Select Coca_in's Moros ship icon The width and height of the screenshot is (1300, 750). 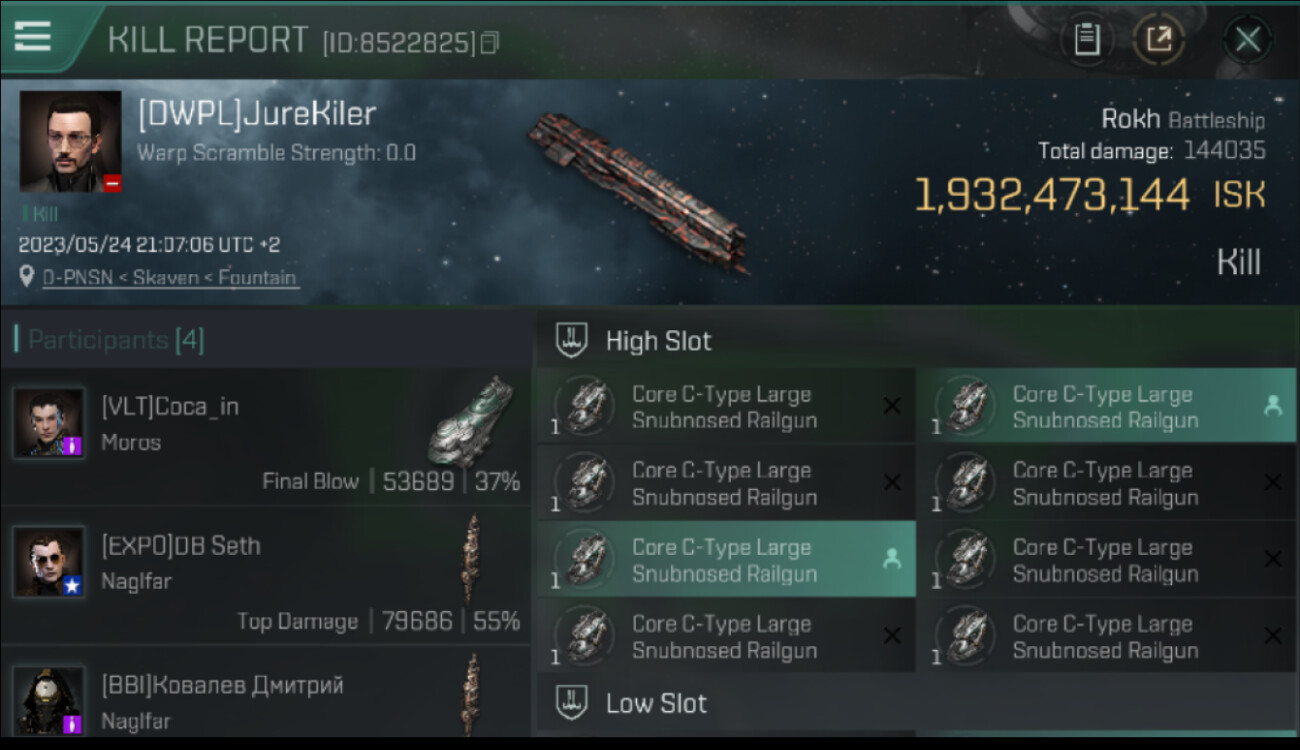(x=471, y=422)
